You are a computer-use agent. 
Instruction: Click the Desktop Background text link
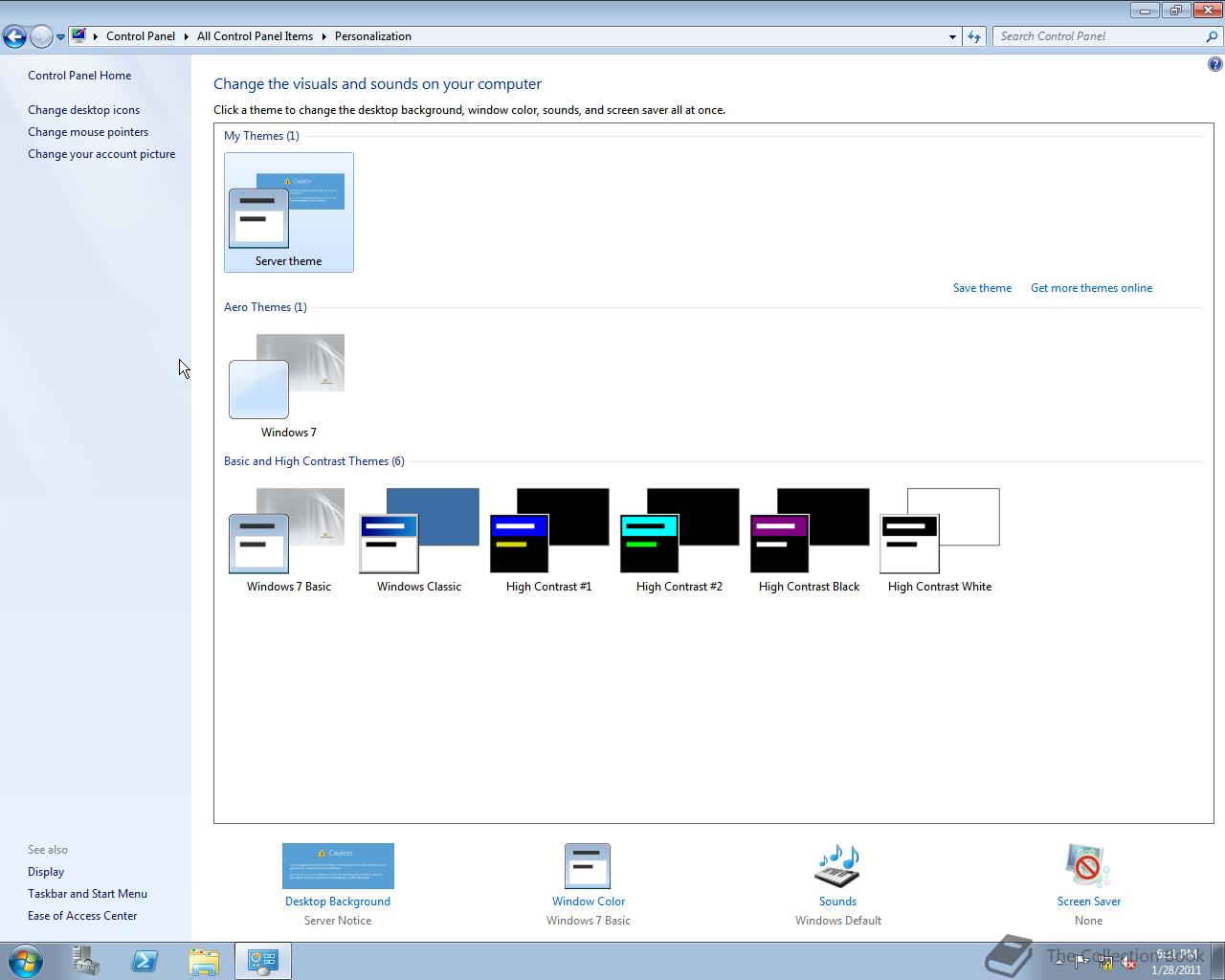338,902
